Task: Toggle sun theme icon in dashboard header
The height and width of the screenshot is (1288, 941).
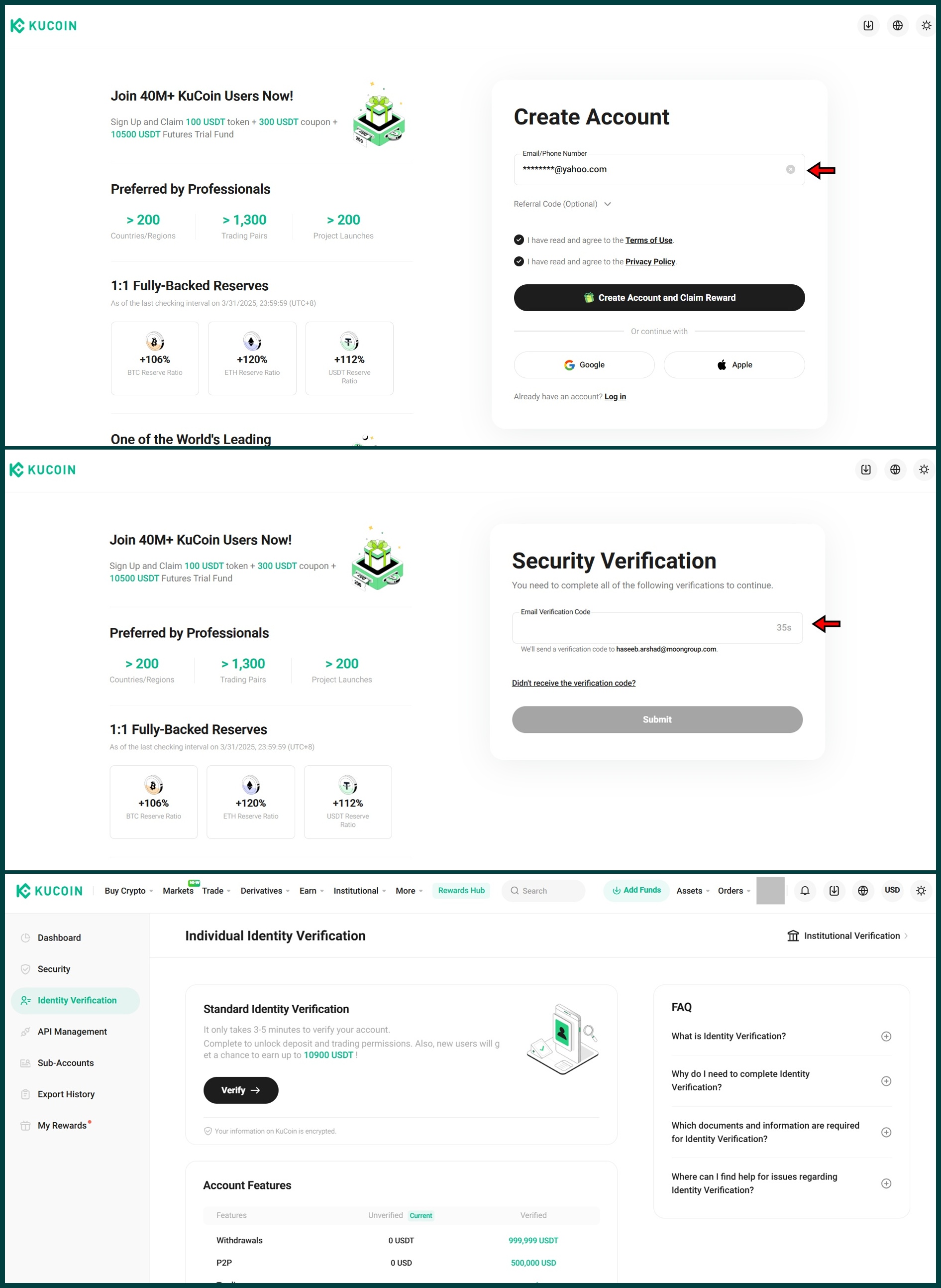Action: pyautogui.click(x=921, y=891)
